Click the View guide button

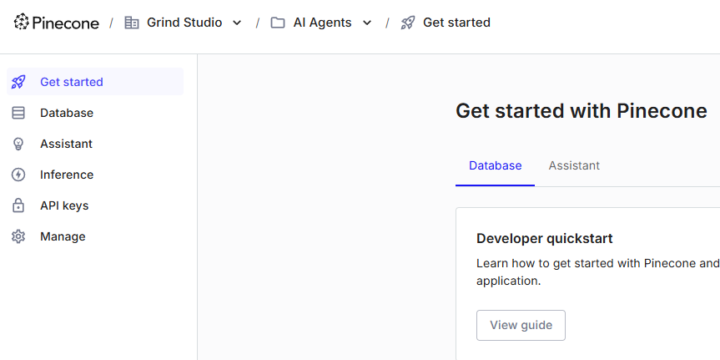[521, 325]
